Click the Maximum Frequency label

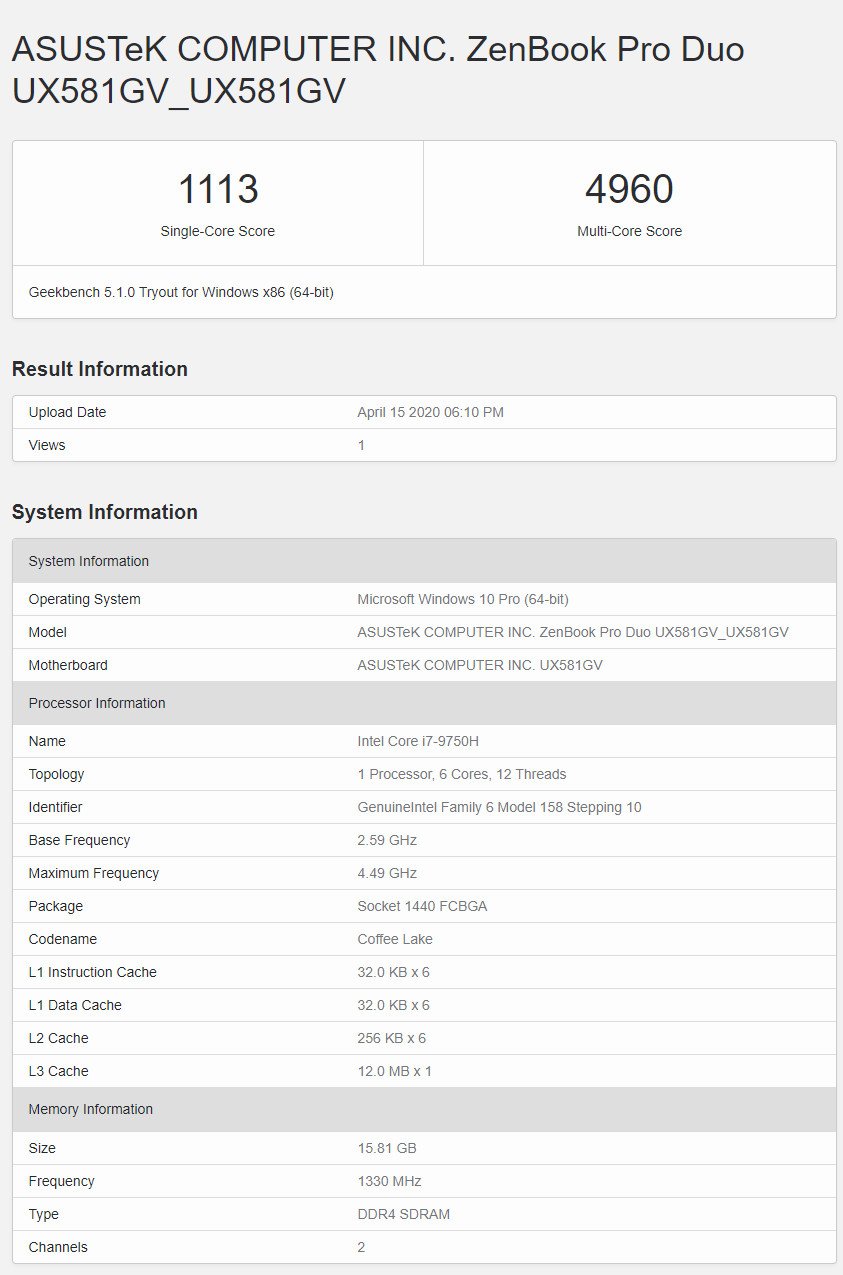coord(94,873)
